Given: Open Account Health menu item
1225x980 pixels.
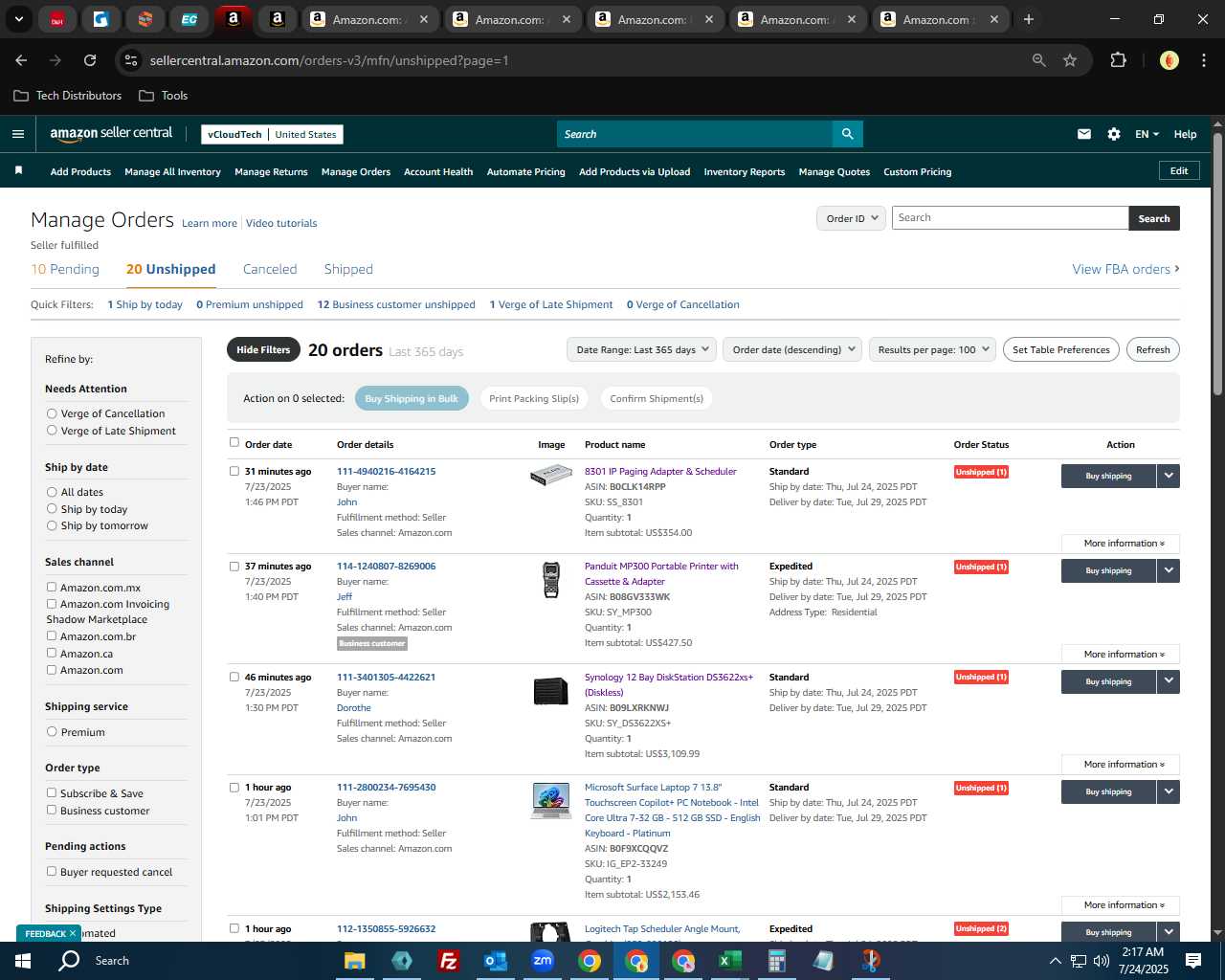Looking at the screenshot, I should tap(438, 172).
